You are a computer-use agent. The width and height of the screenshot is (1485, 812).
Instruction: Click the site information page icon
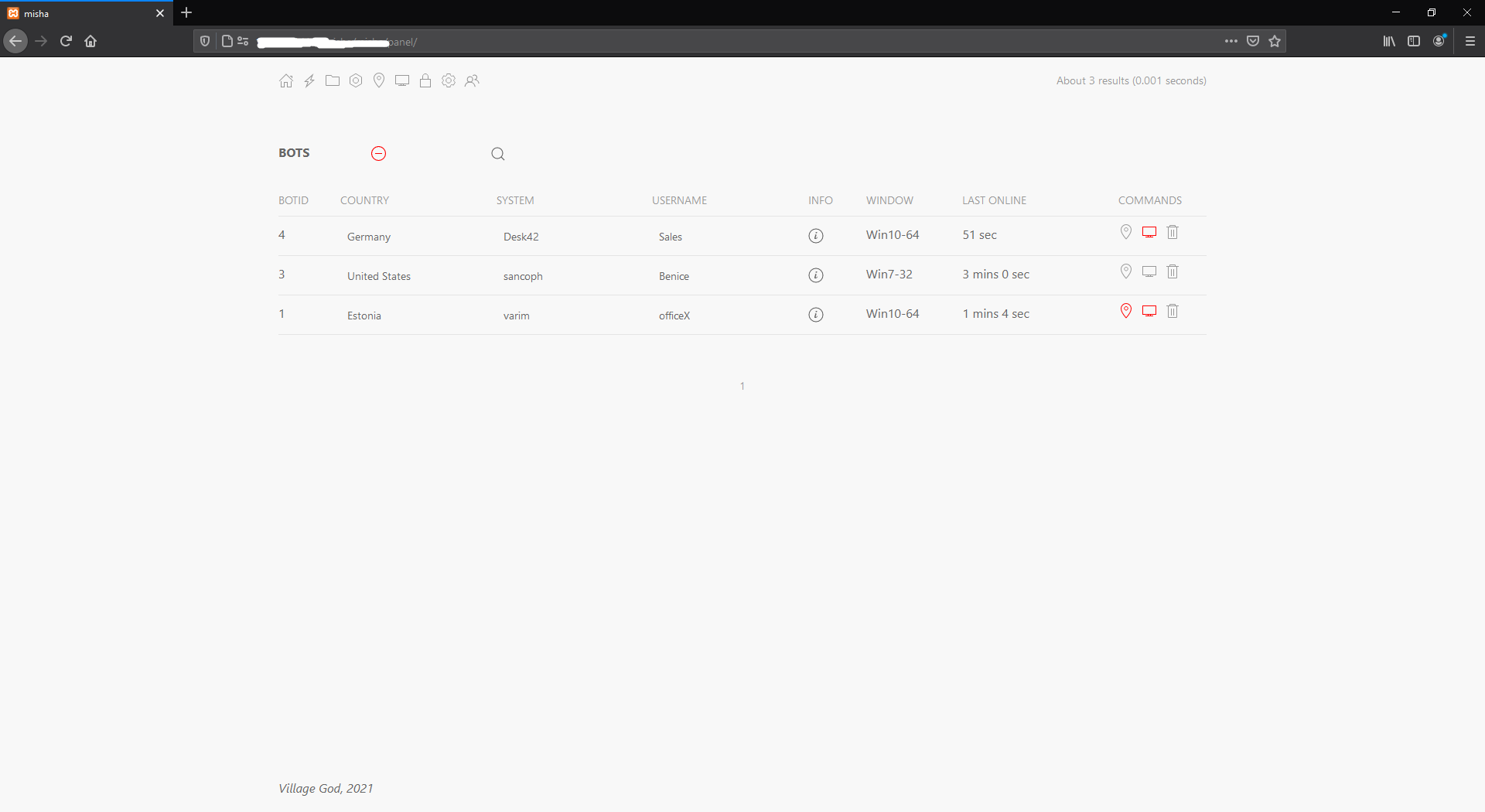tap(227, 41)
